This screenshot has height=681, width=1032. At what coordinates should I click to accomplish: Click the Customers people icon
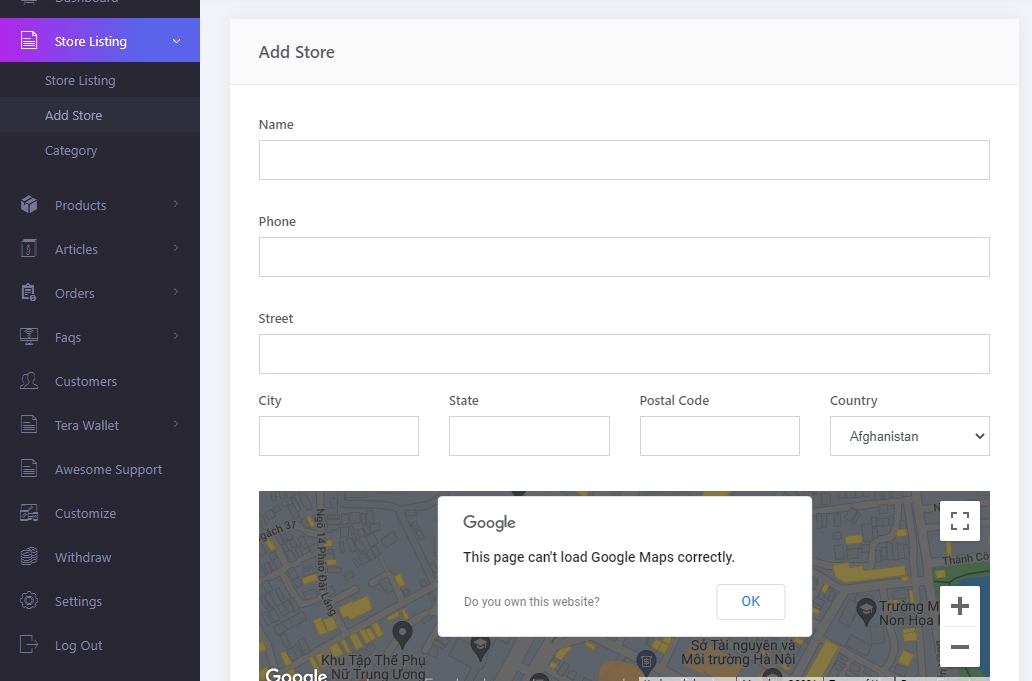[29, 381]
